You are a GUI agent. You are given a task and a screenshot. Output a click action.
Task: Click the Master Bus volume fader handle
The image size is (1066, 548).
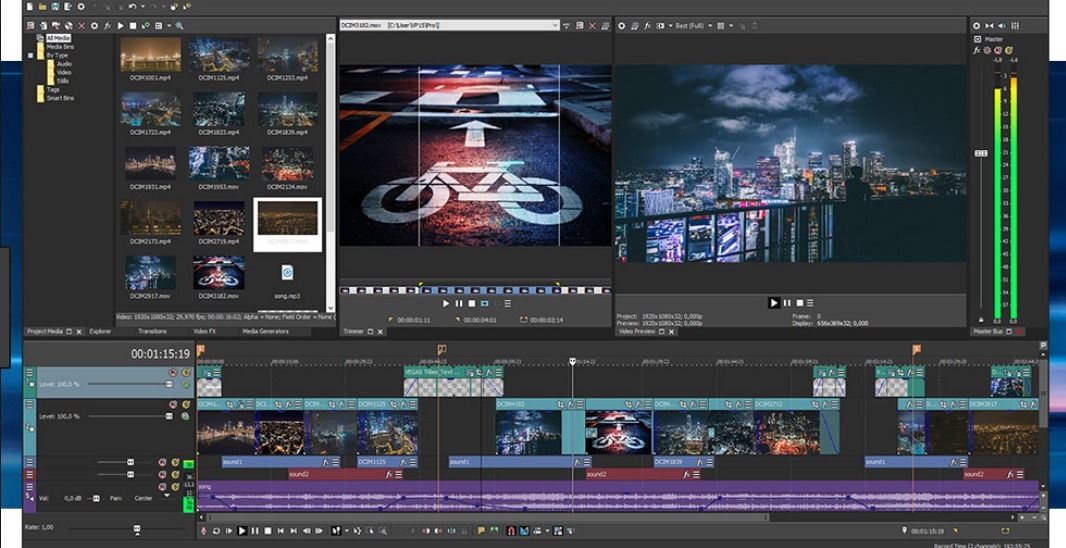pyautogui.click(x=981, y=153)
